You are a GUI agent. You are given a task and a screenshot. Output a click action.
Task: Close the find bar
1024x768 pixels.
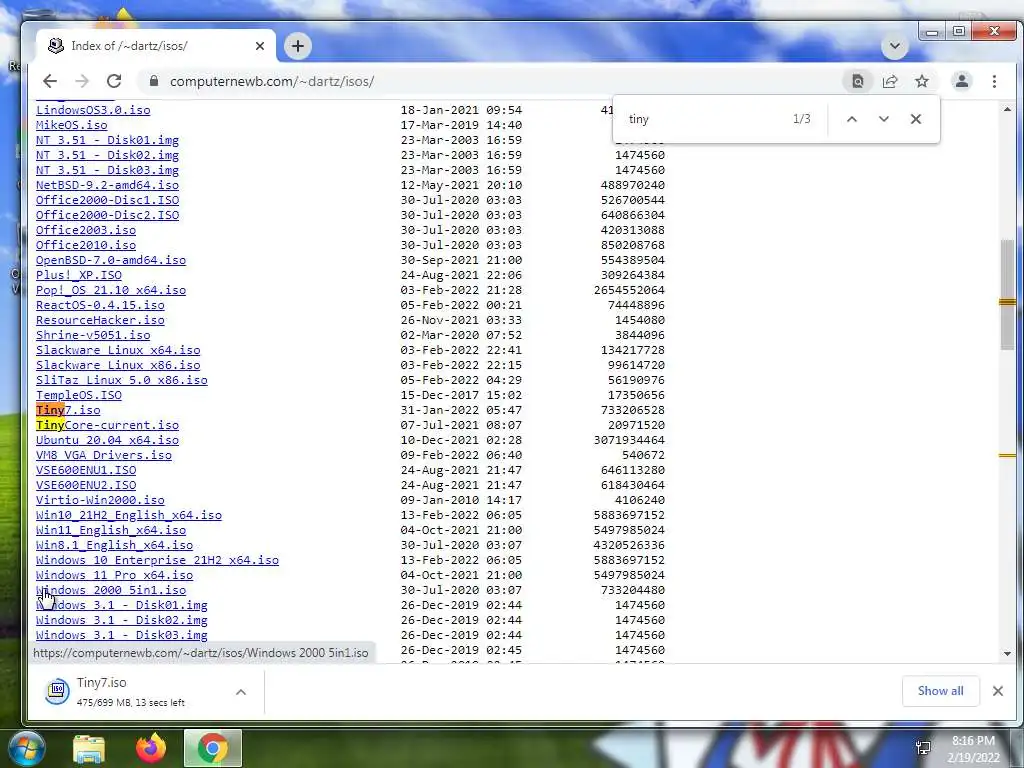(916, 119)
